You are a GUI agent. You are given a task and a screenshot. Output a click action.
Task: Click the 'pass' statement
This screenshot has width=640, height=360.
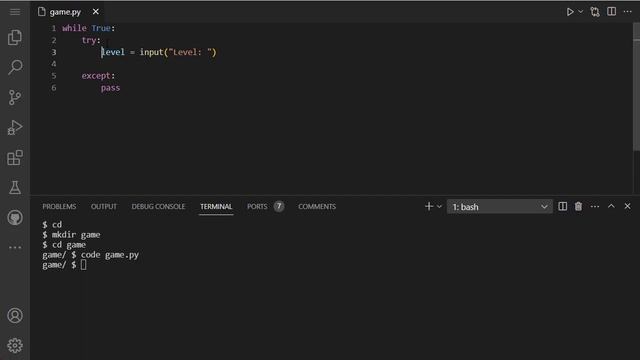[x=110, y=88]
